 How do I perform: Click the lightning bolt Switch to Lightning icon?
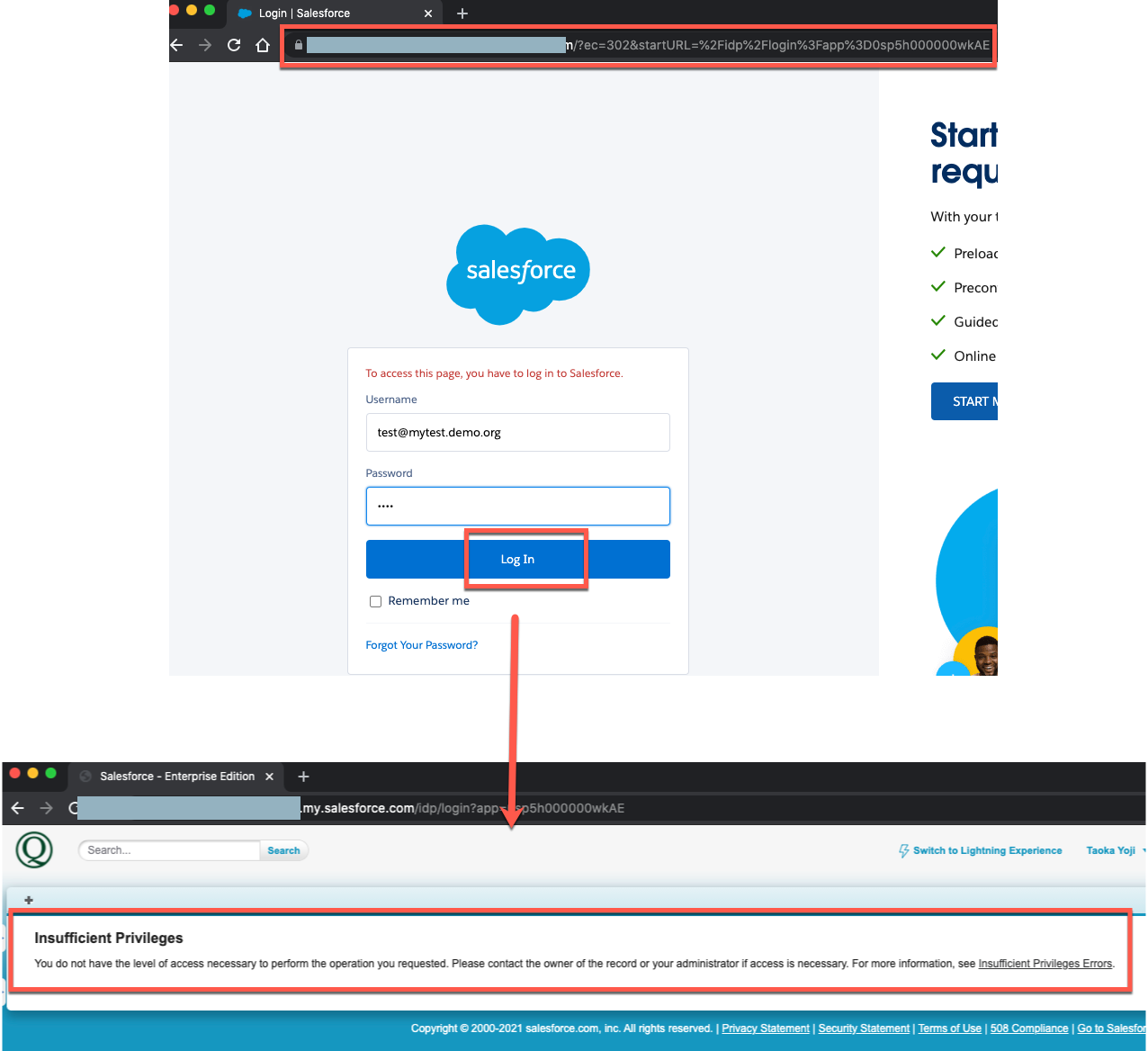(x=902, y=849)
